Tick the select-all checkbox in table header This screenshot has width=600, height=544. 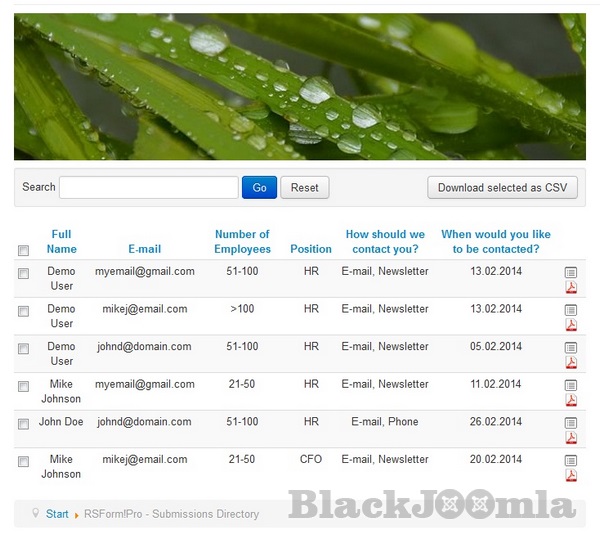coord(24,250)
